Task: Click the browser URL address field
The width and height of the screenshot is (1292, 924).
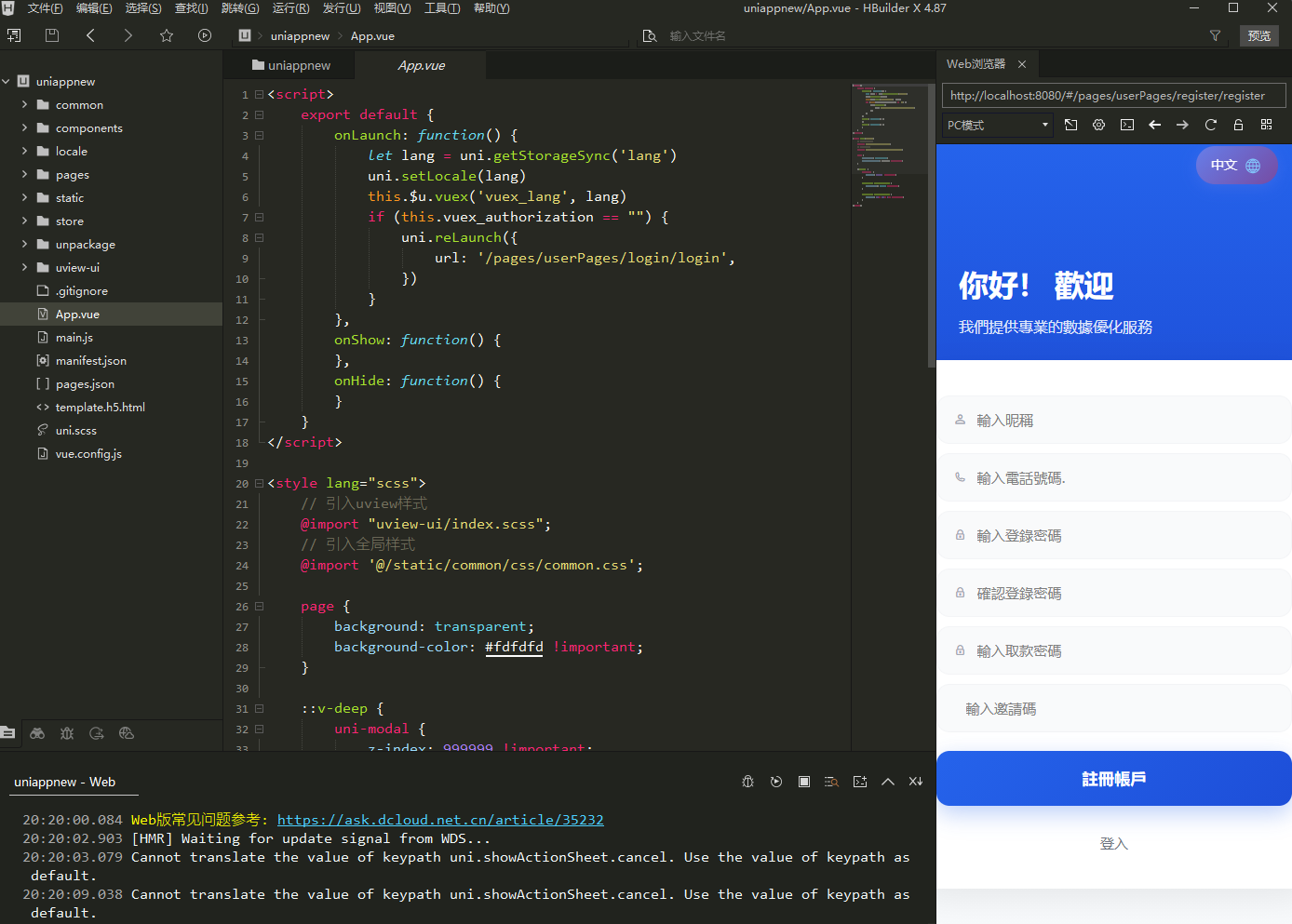Action: pyautogui.click(x=1113, y=95)
